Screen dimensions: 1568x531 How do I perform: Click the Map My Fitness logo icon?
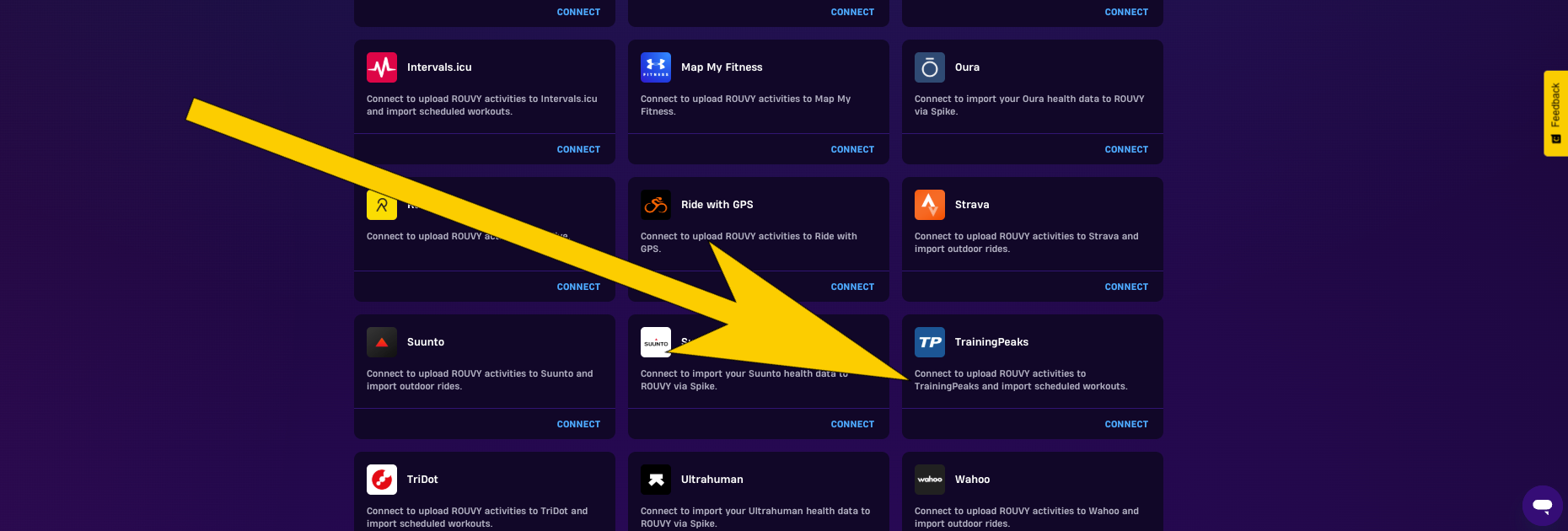656,67
